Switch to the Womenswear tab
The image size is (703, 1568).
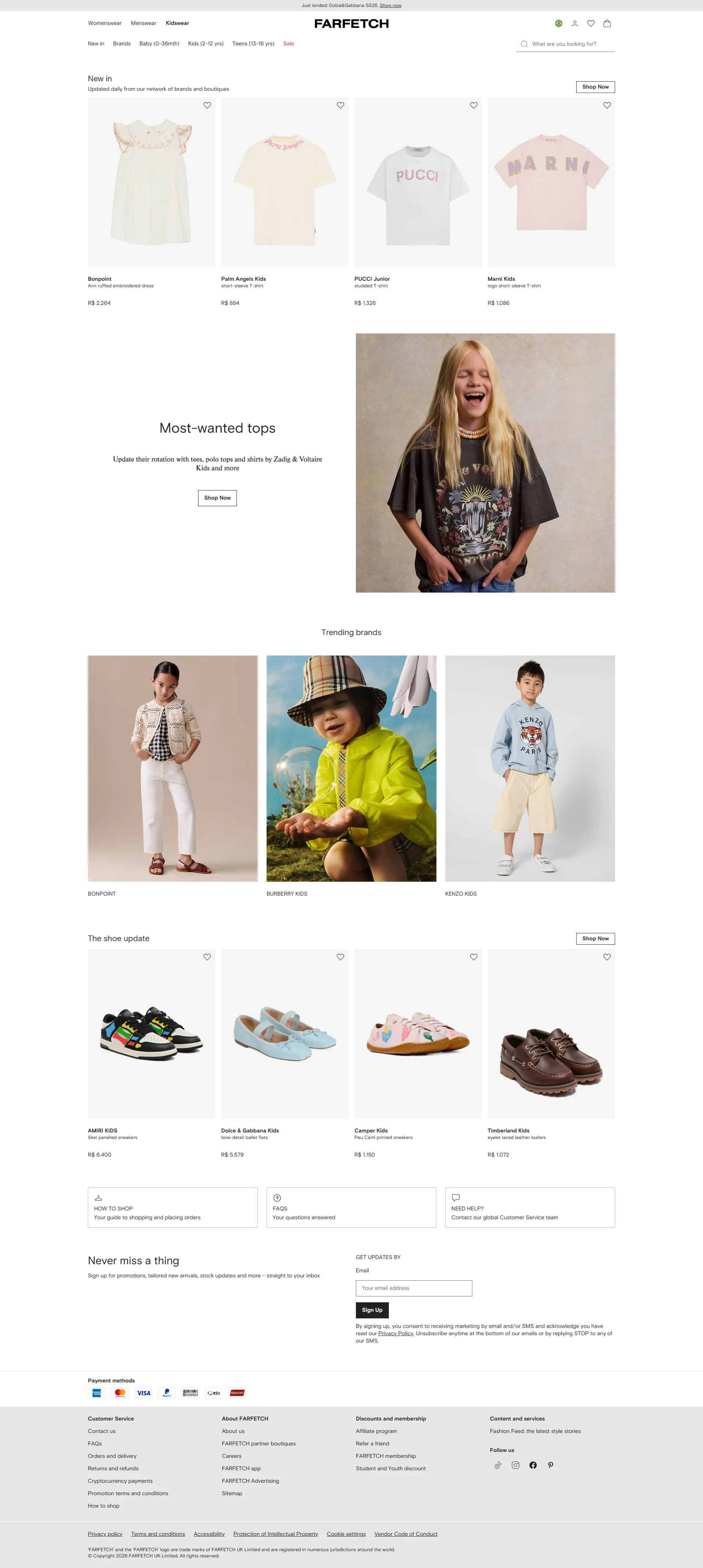coord(105,23)
